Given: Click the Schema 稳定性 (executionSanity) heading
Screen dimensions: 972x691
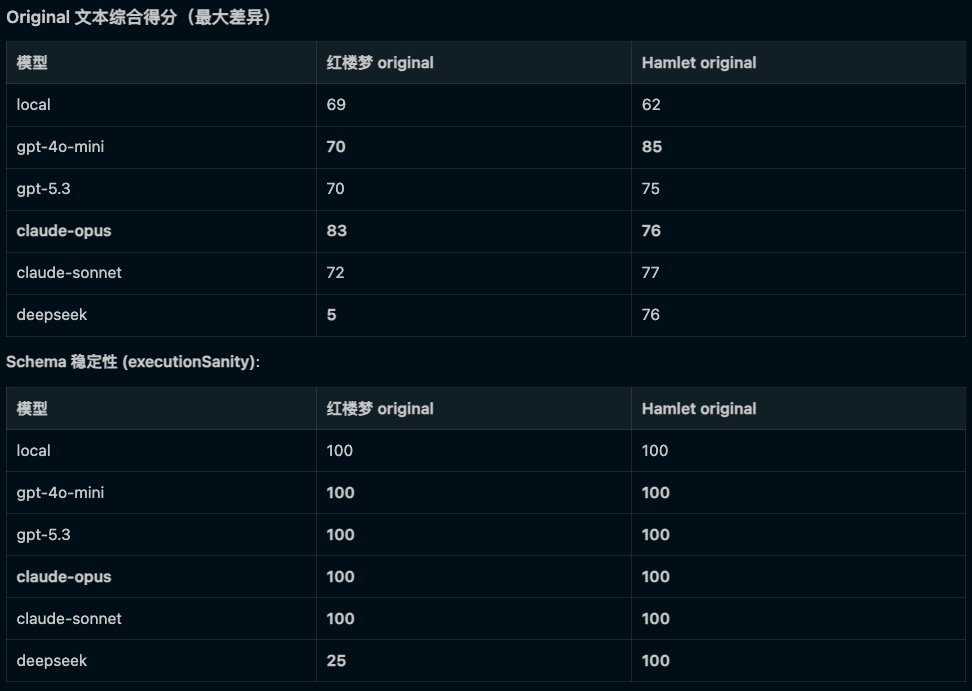Looking at the screenshot, I should (x=133, y=362).
